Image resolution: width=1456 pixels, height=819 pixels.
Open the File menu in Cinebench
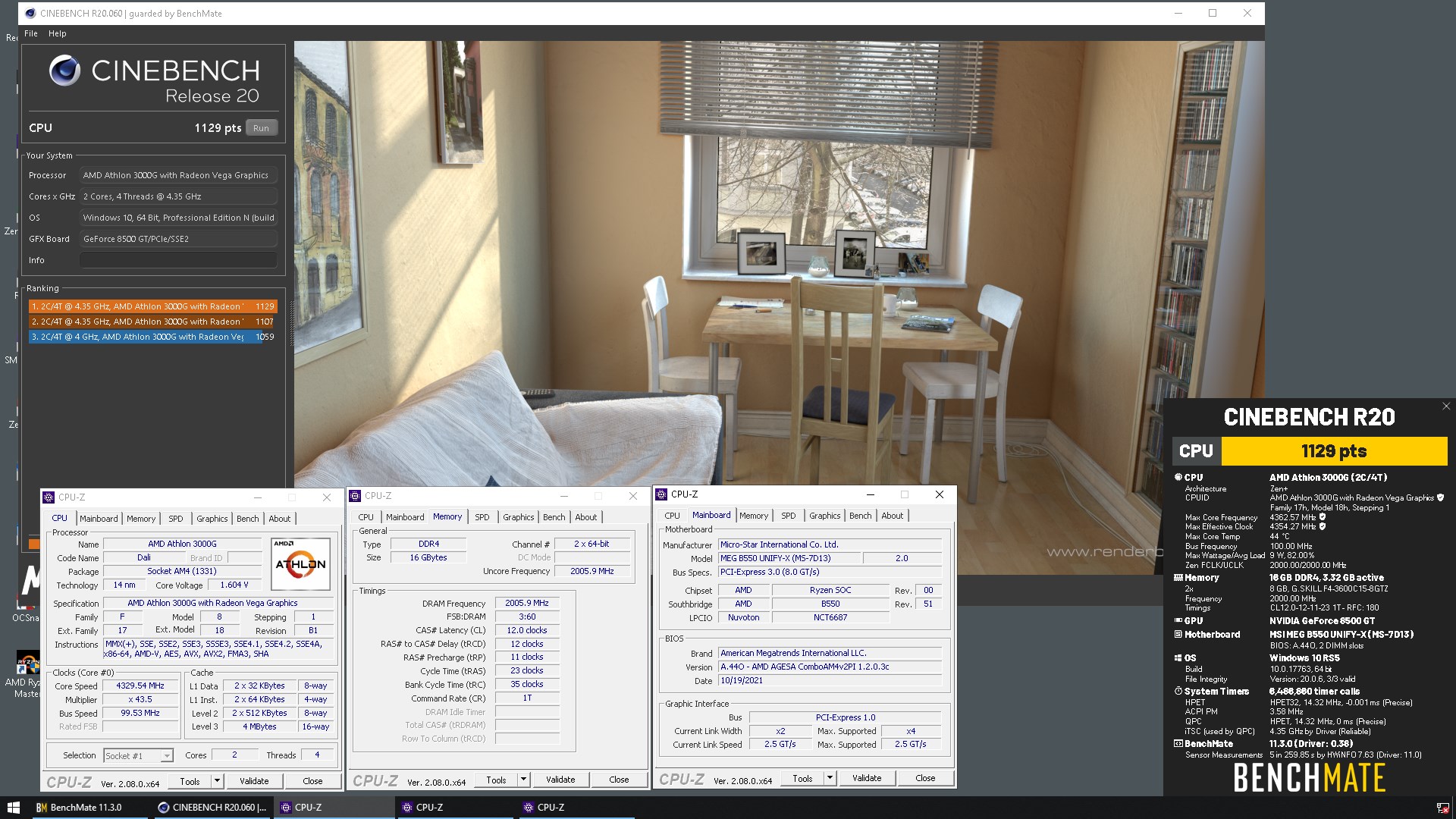pos(31,33)
